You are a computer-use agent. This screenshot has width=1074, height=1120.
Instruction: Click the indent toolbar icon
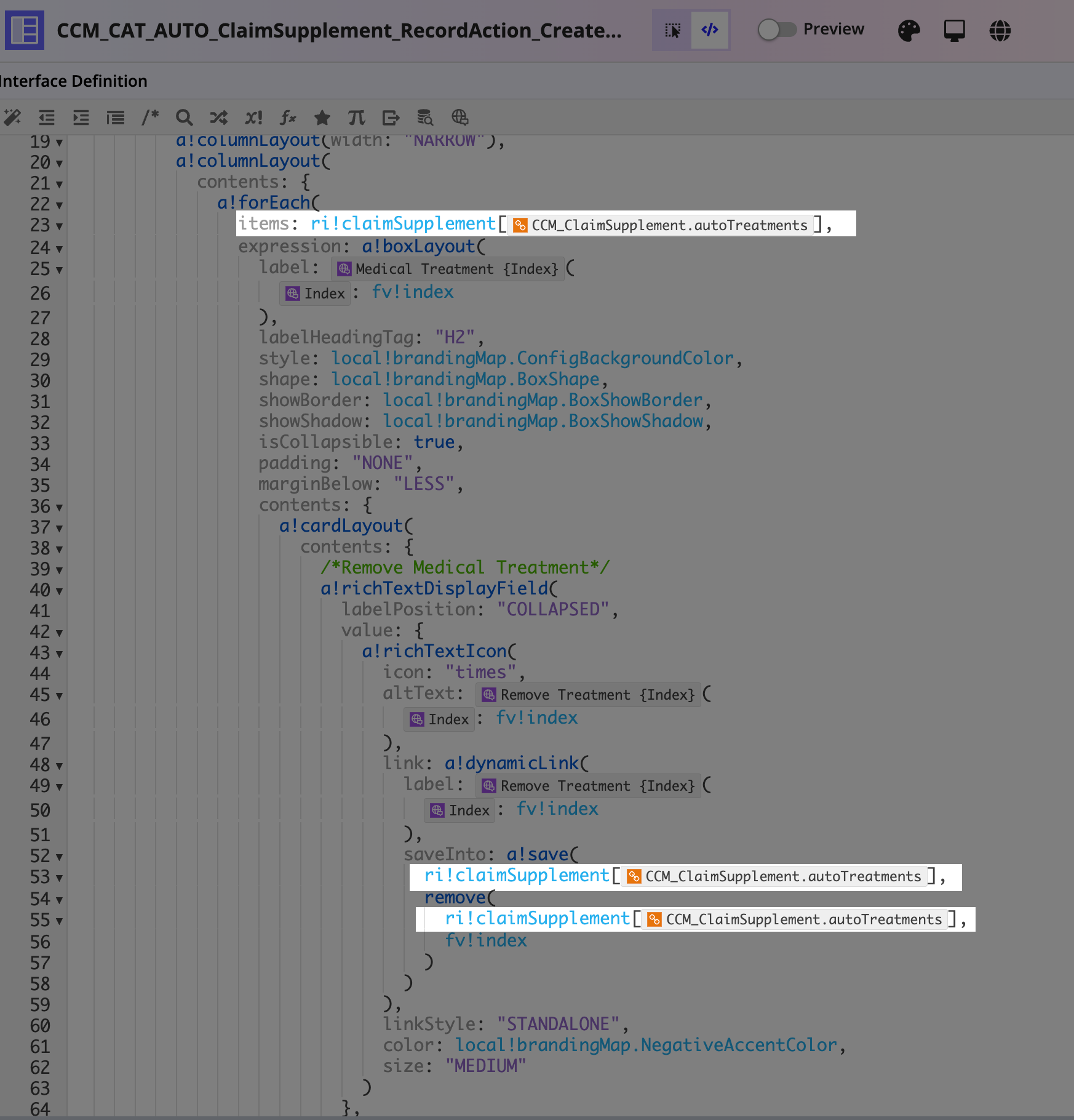[81, 117]
